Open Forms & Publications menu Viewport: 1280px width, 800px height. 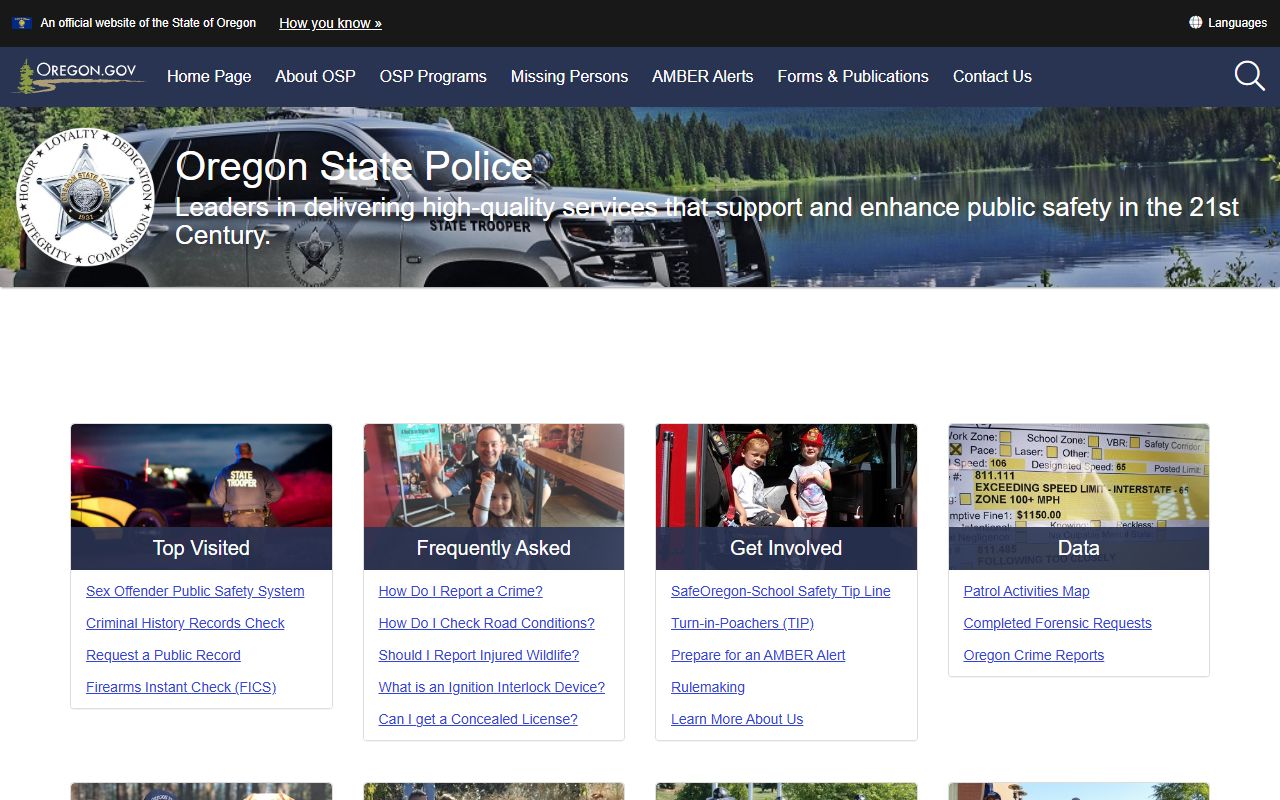[x=853, y=76]
